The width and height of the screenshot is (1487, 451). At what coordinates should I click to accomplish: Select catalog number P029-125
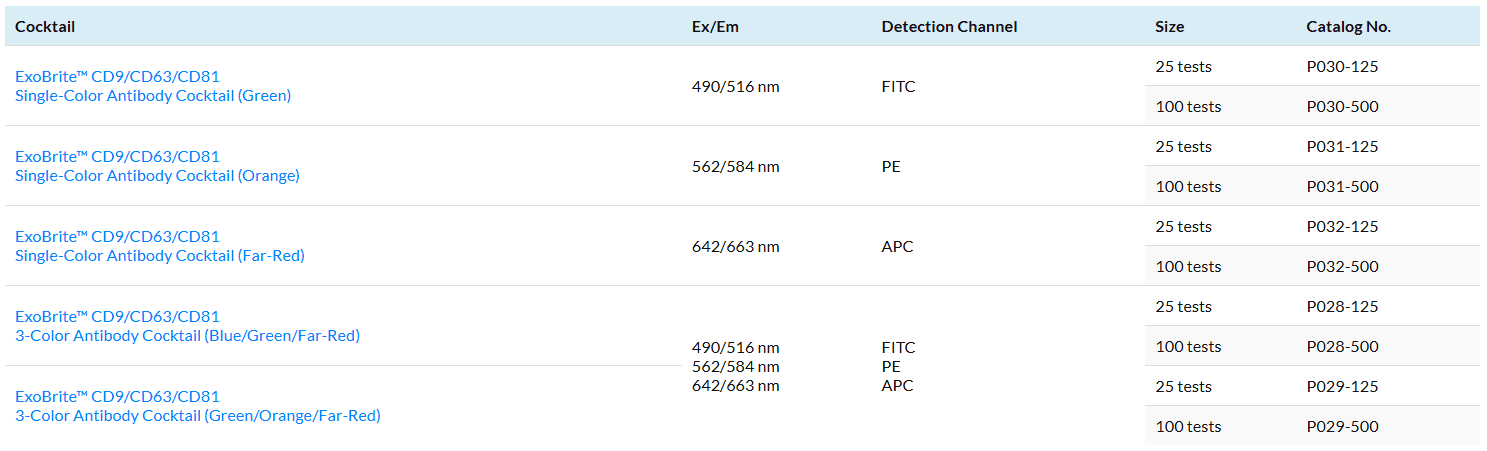click(x=1342, y=387)
